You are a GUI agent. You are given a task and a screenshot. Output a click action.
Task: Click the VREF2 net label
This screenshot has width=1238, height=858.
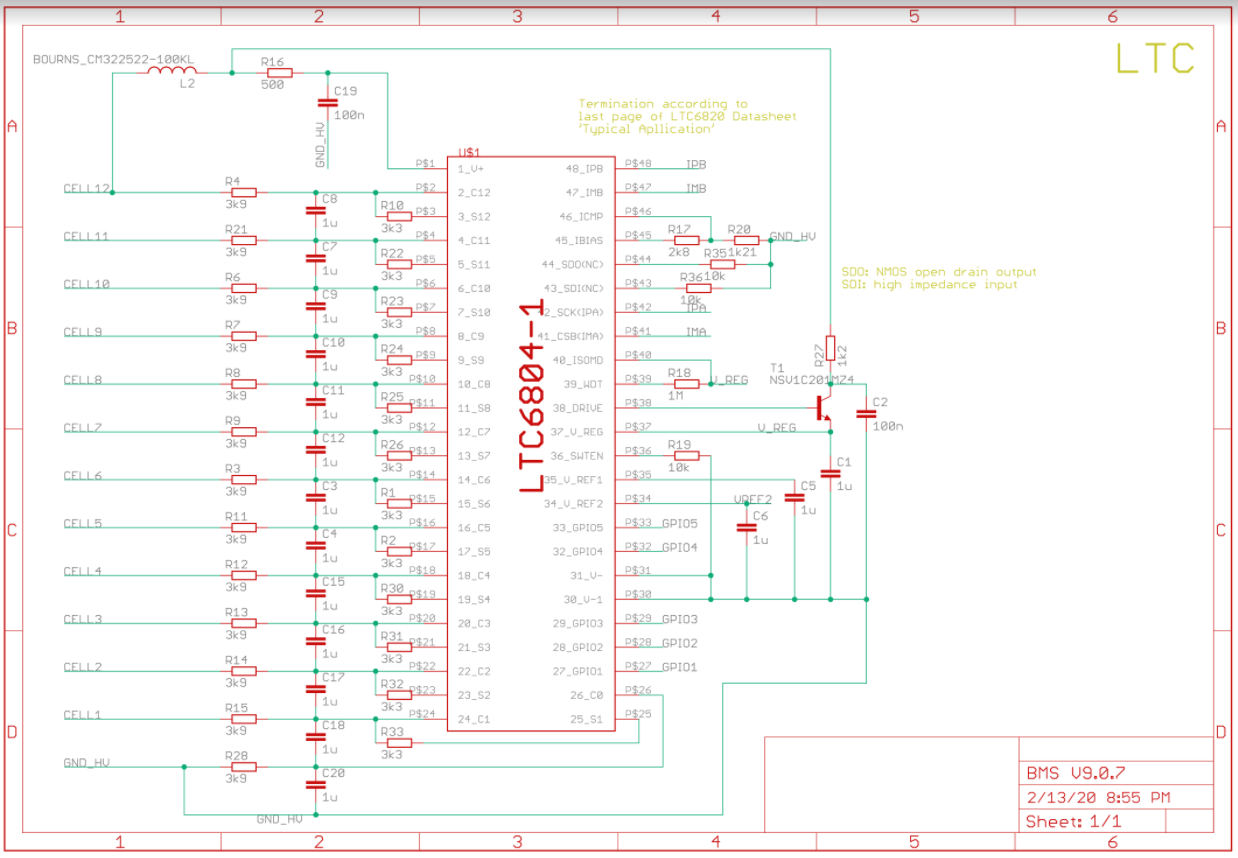[753, 499]
